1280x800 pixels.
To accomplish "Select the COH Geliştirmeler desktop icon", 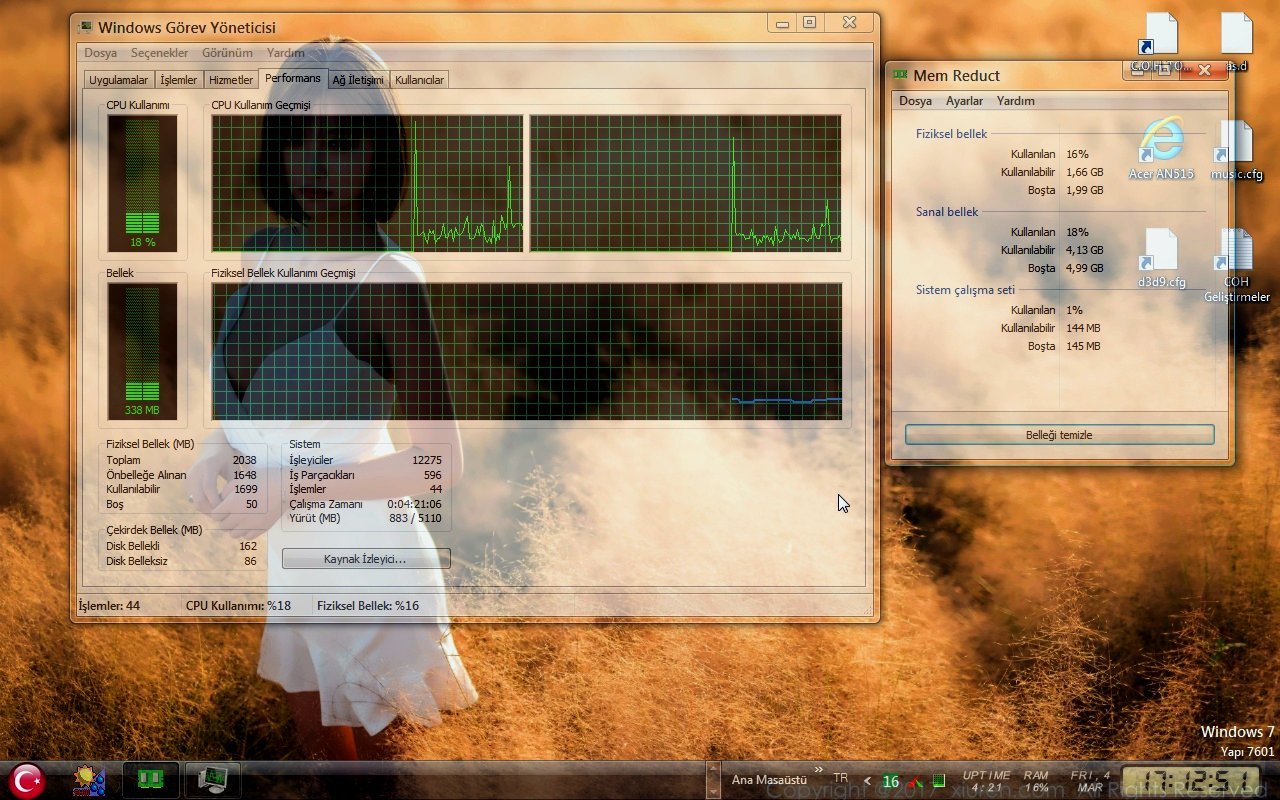I will [x=1237, y=265].
